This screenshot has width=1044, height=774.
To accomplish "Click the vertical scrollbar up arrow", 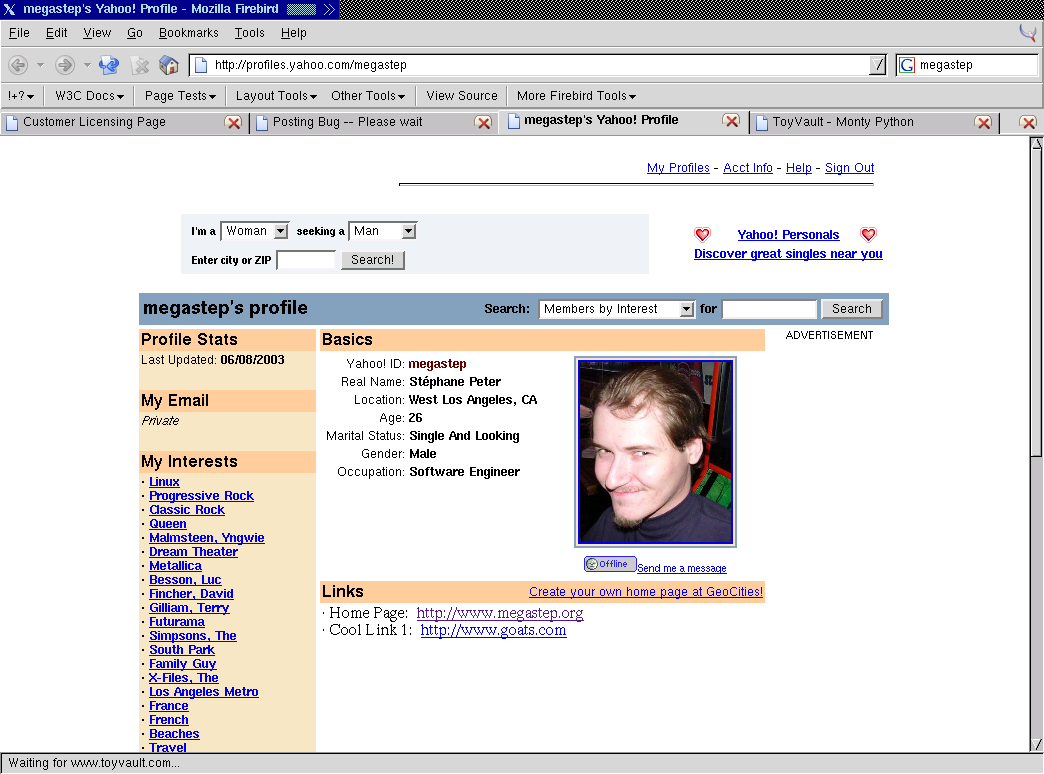I will [x=1037, y=144].
